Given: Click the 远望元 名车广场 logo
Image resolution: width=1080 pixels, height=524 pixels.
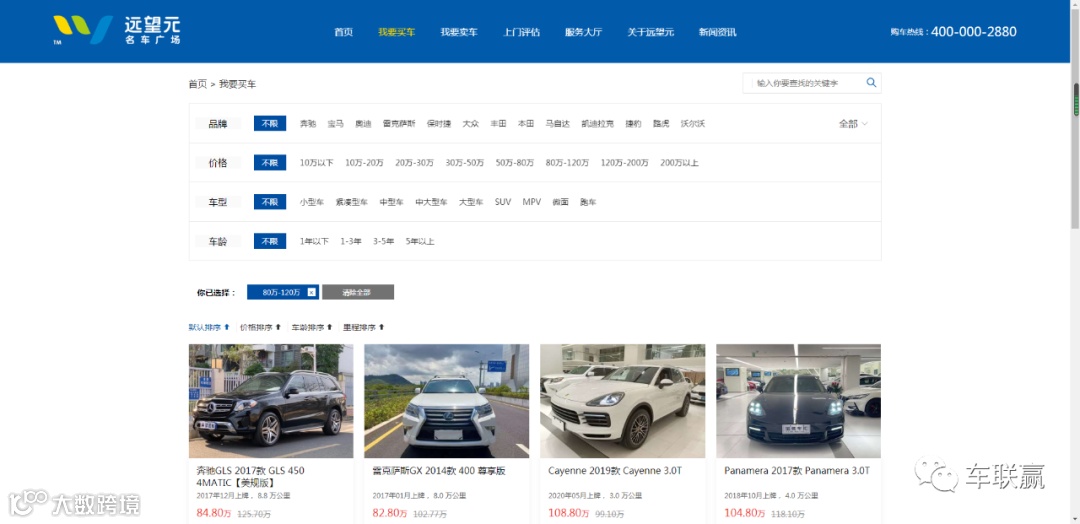Looking at the screenshot, I should (116, 30).
